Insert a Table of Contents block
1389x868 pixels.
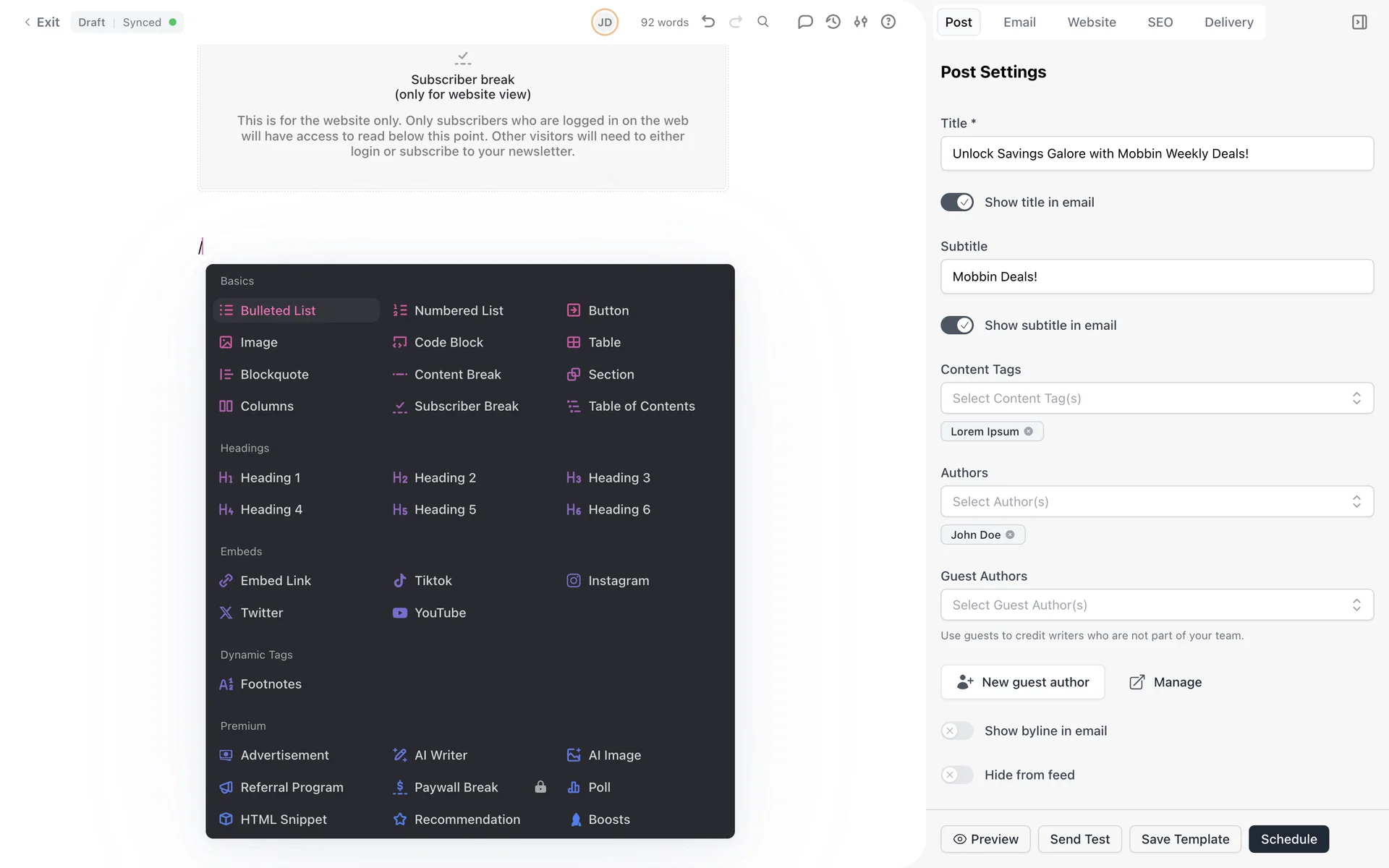click(x=640, y=407)
